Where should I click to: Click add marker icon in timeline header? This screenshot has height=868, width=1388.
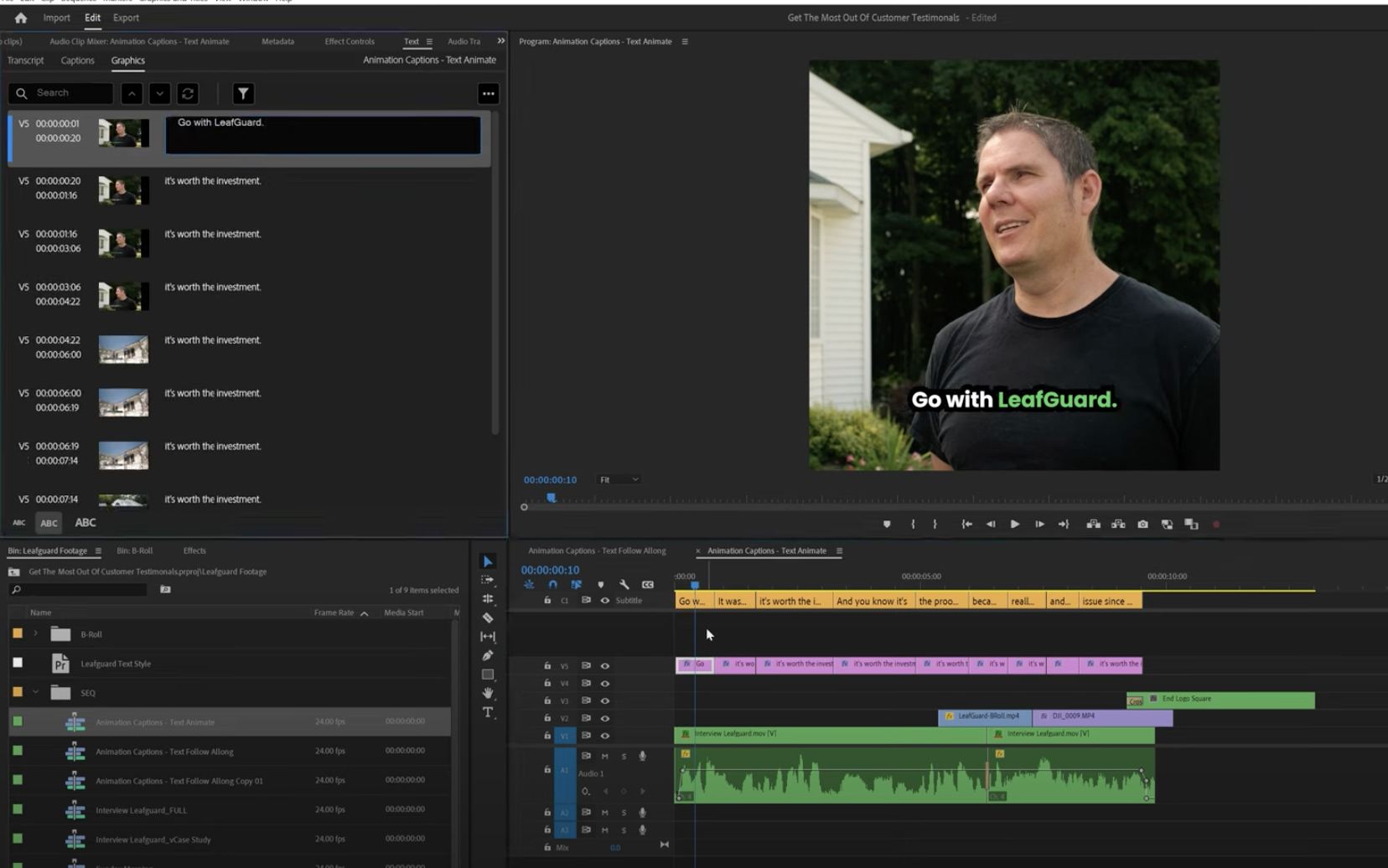tap(600, 585)
